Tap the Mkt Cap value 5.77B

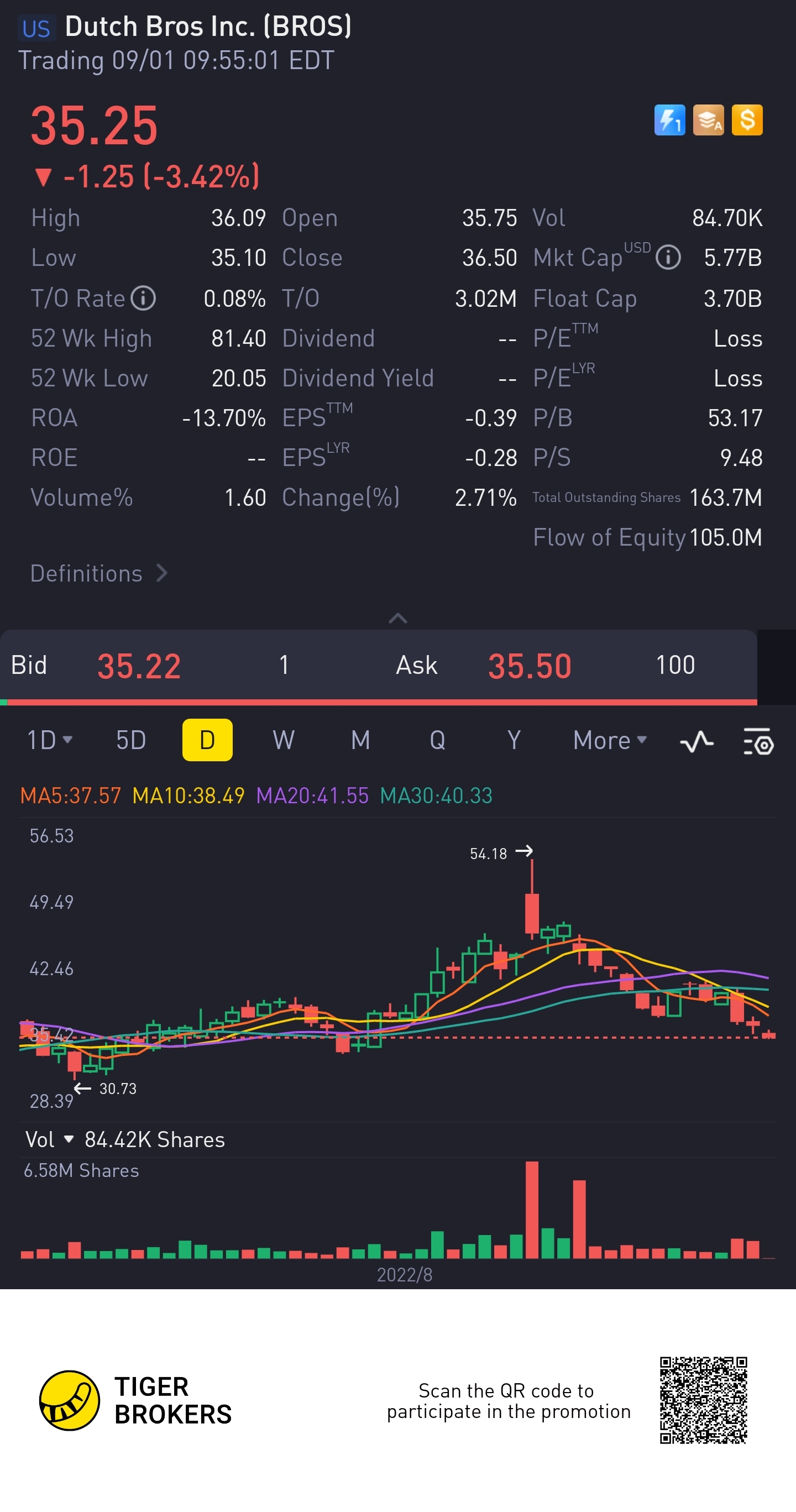732,258
